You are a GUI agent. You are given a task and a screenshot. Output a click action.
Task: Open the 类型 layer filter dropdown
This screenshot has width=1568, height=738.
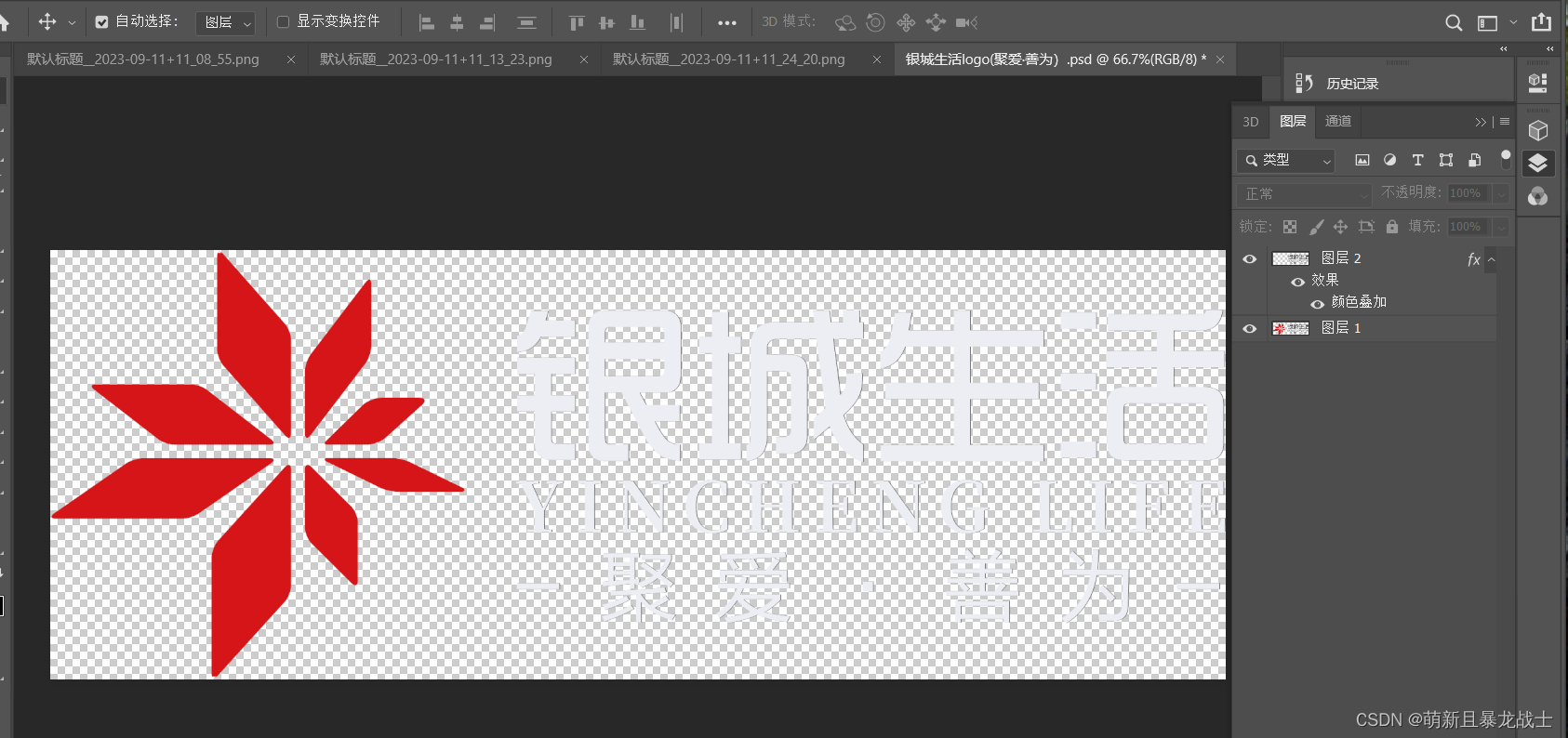coord(1286,161)
